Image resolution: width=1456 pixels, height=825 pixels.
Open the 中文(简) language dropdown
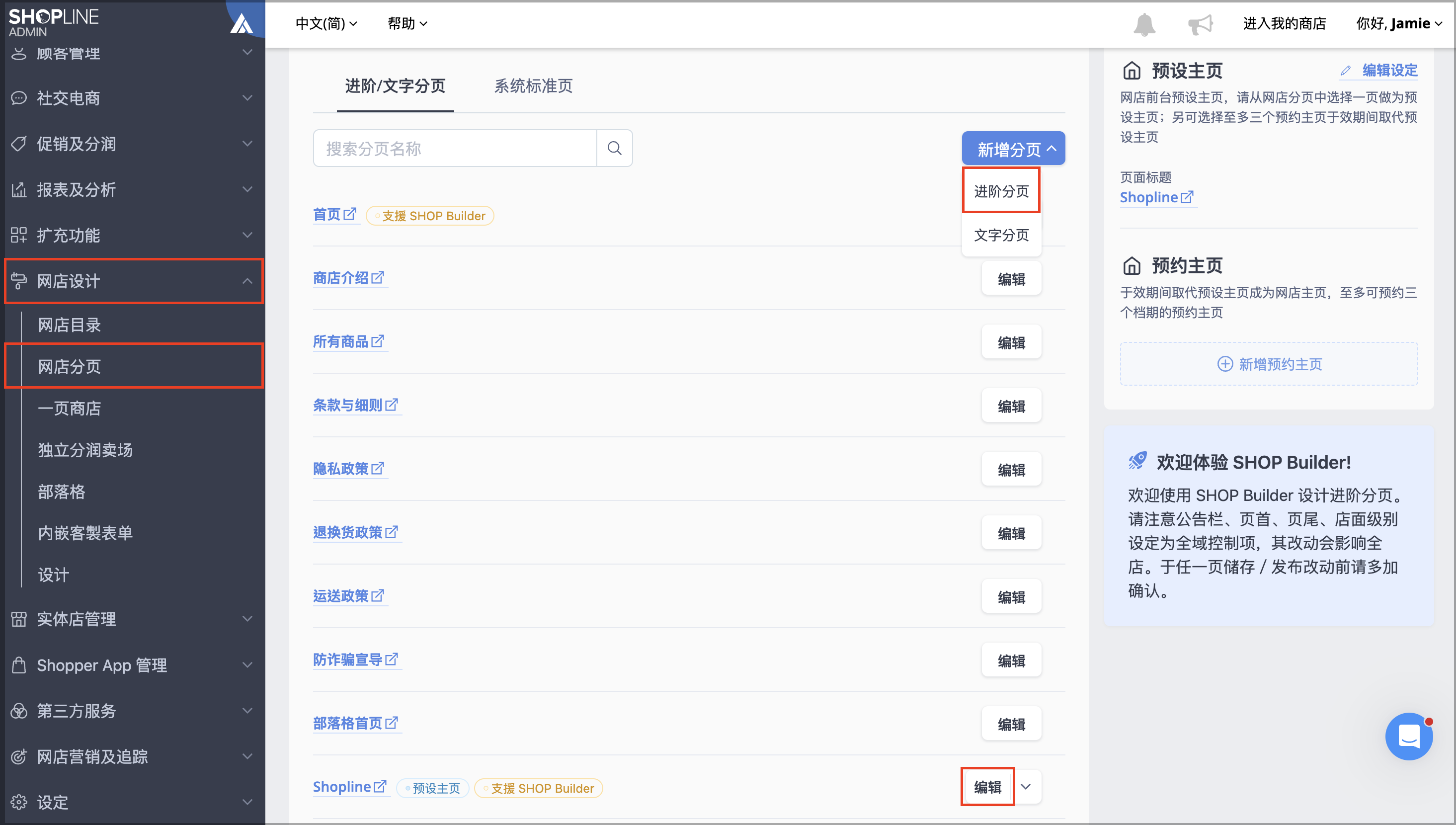coord(326,24)
